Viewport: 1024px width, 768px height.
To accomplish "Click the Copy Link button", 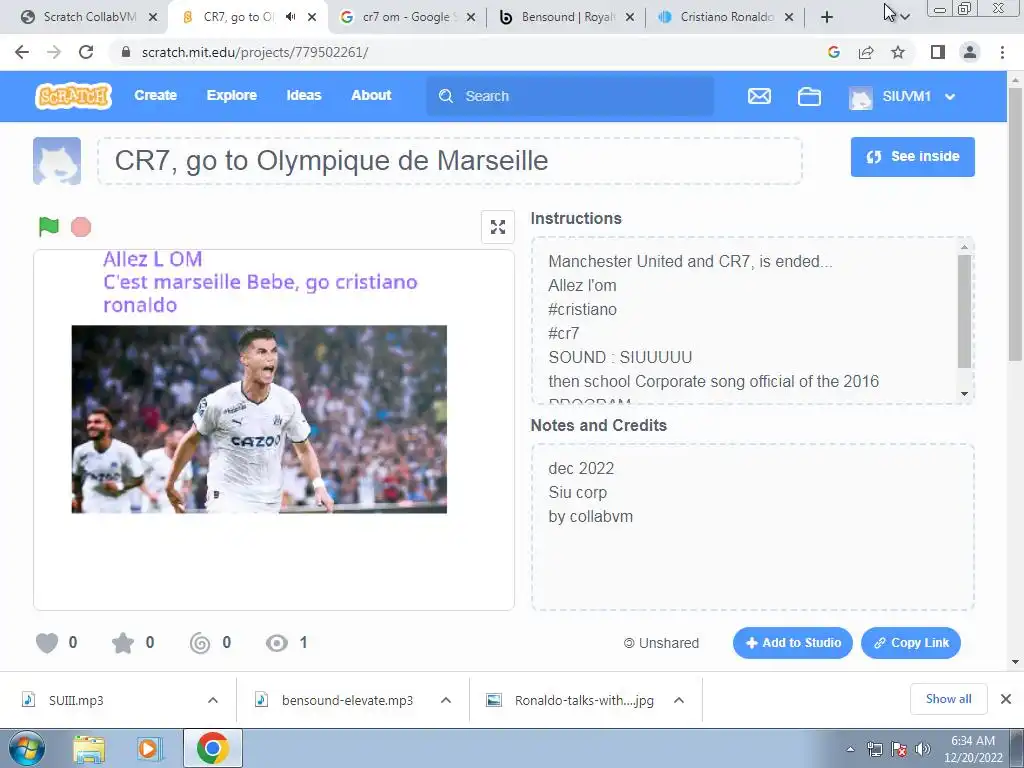I will 910,643.
